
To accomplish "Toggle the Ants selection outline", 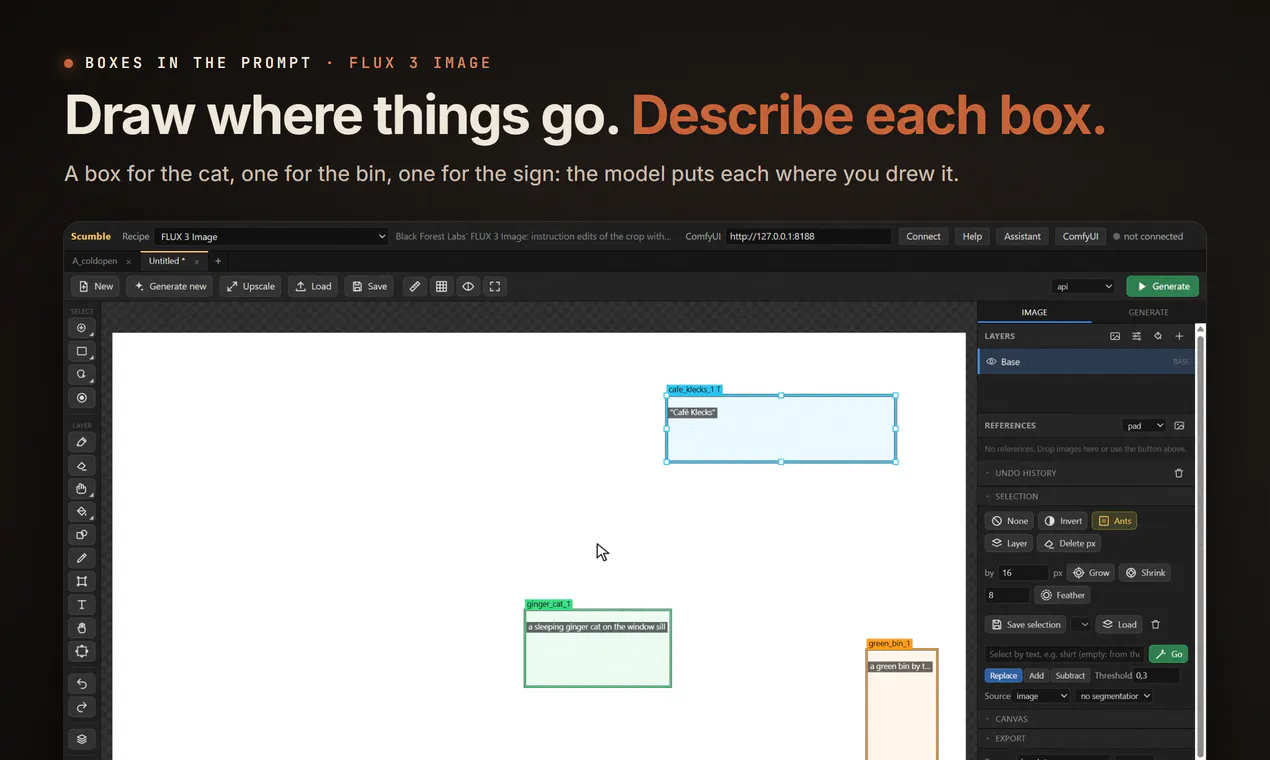I will (1114, 521).
